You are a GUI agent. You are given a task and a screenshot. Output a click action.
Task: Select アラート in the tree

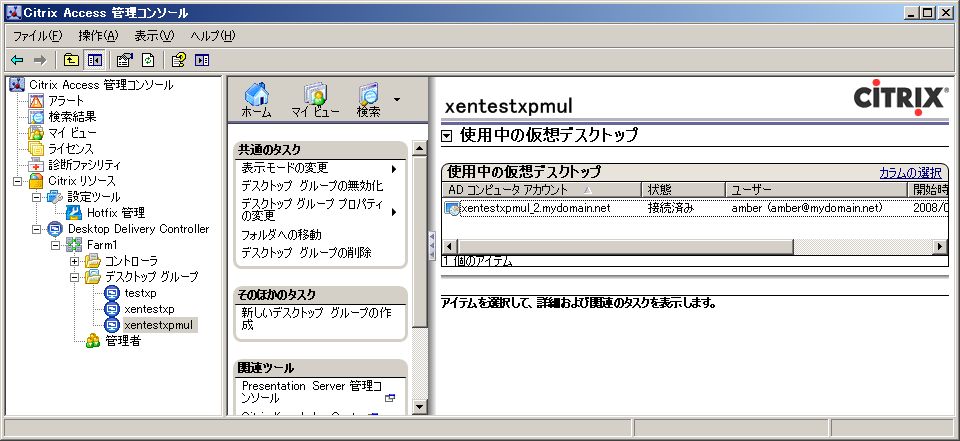[66, 101]
